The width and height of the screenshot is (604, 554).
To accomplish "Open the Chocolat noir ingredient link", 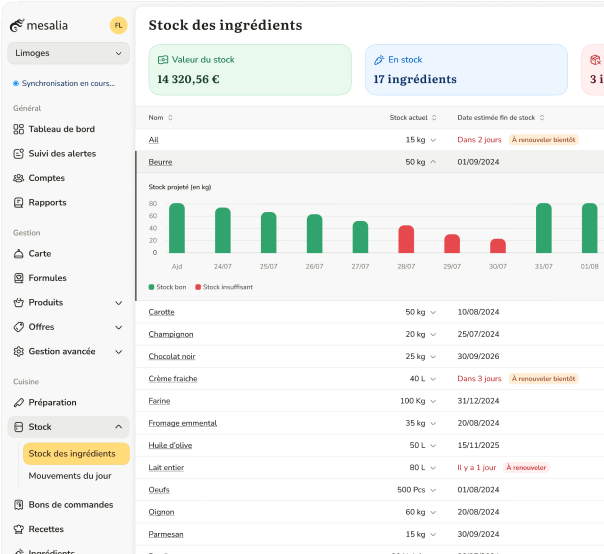I will pyautogui.click(x=171, y=356).
